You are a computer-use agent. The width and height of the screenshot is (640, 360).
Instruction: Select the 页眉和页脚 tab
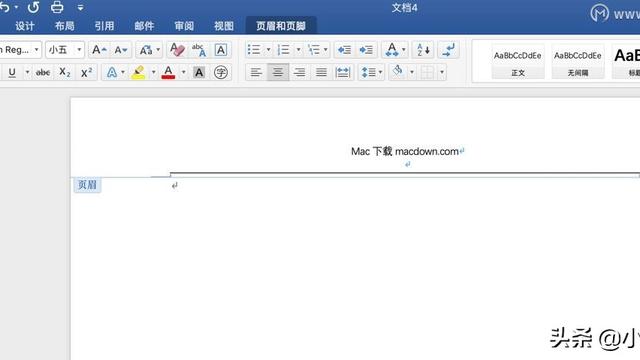pyautogui.click(x=281, y=26)
